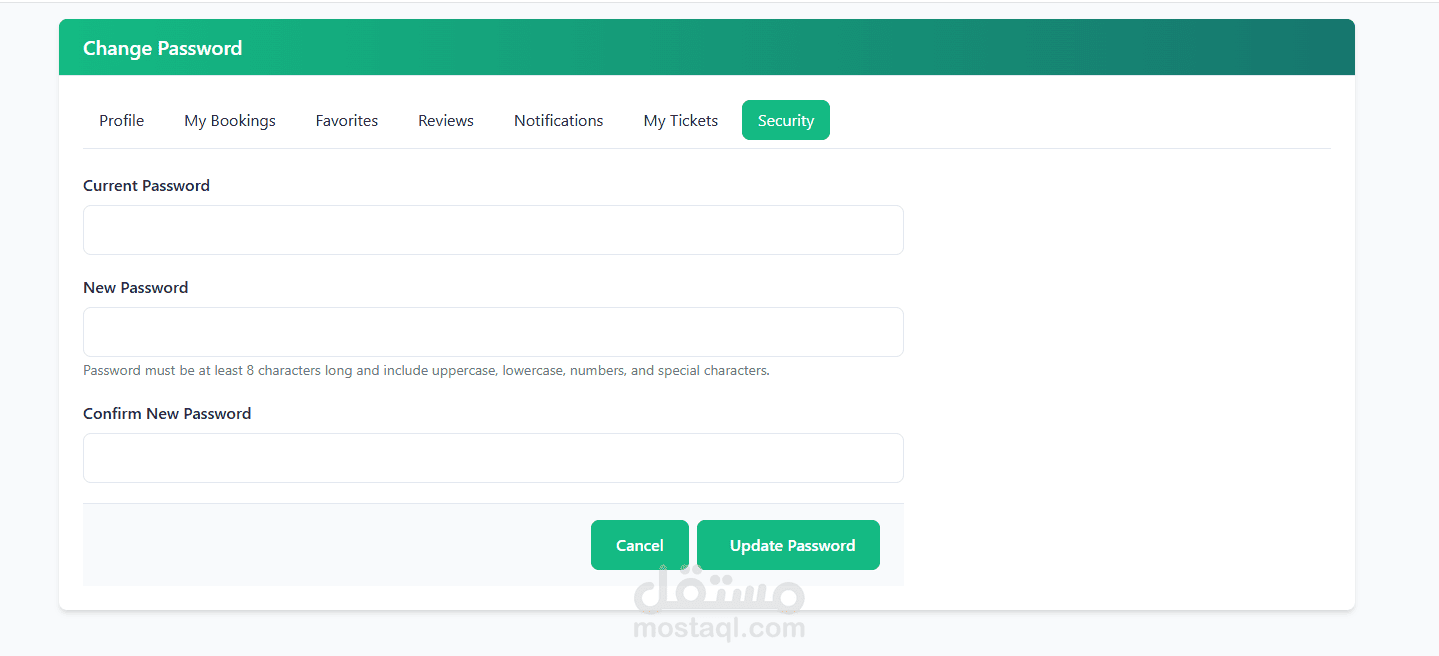Click the Cancel button
The width and height of the screenshot is (1439, 656).
tap(640, 545)
